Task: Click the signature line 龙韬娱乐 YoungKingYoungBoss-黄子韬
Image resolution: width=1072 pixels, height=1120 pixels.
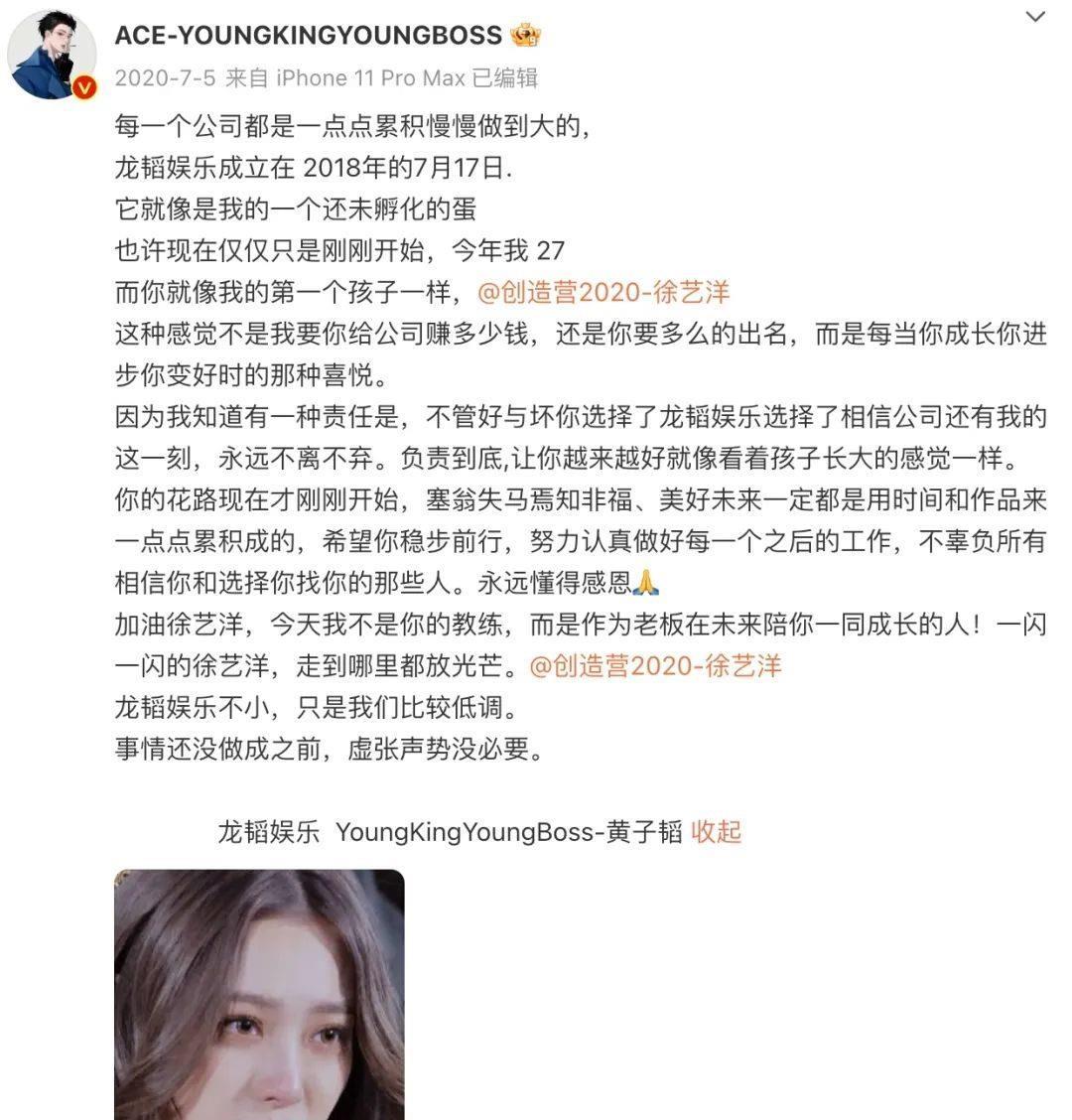Action: coord(450,832)
